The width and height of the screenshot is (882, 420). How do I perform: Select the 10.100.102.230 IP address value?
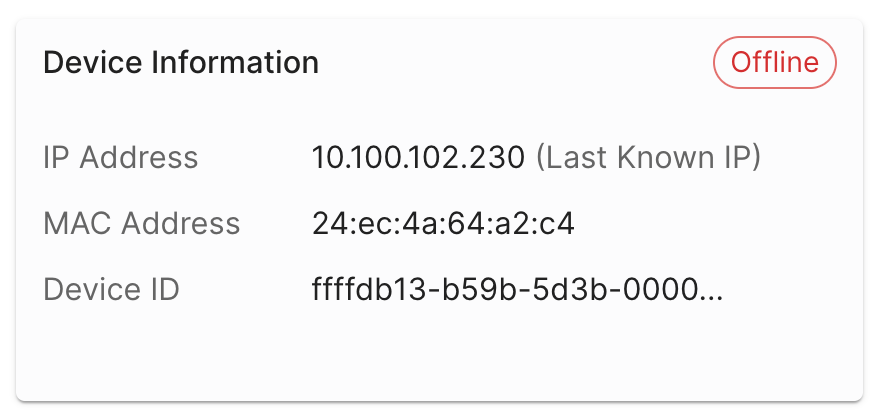click(x=418, y=157)
